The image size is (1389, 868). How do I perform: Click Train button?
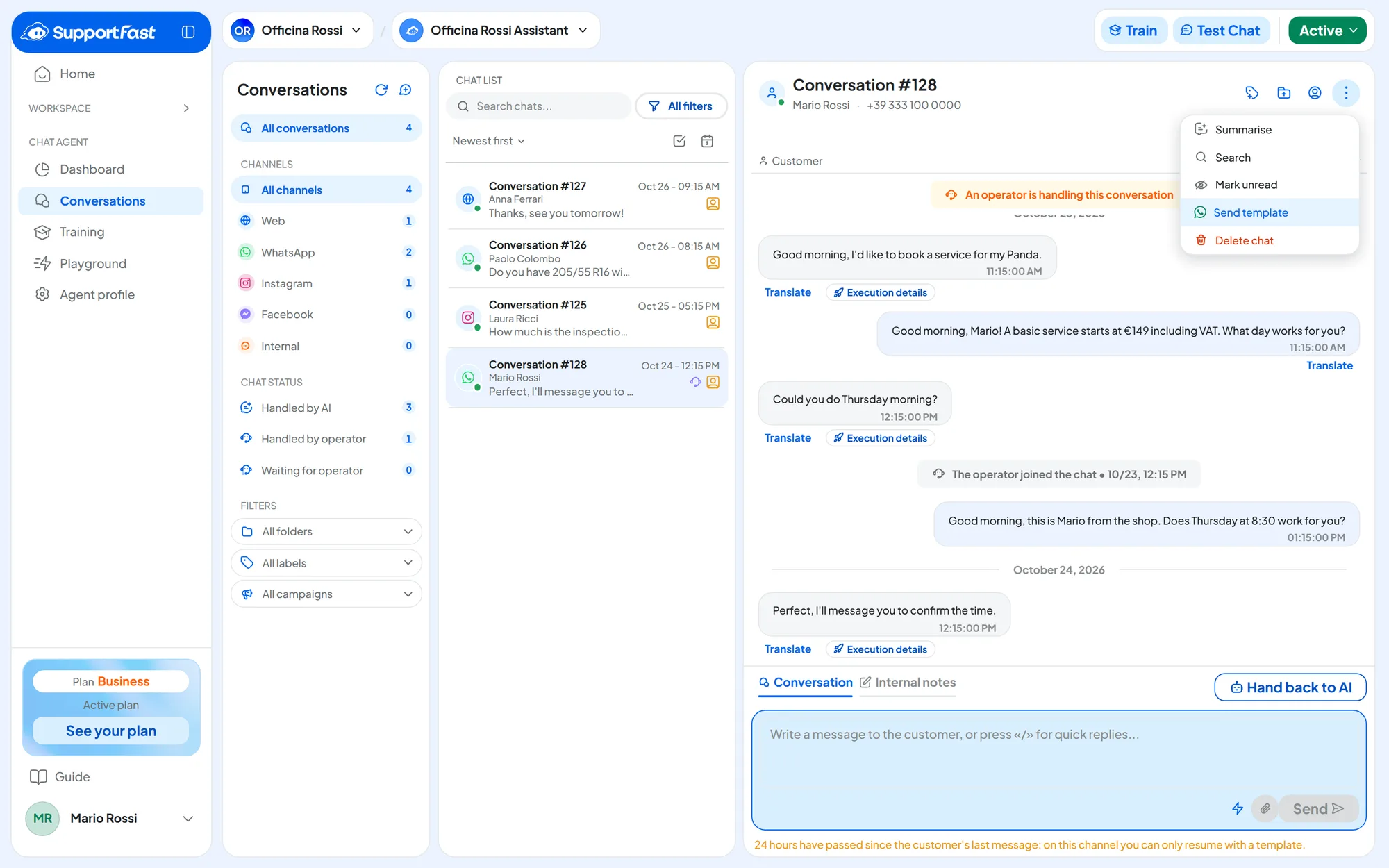click(1134, 31)
